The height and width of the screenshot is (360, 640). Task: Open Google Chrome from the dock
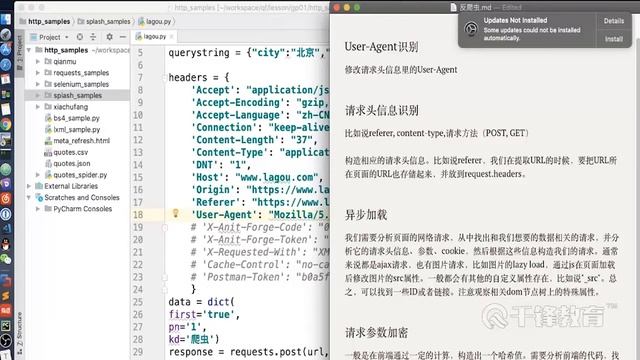pos(6,124)
